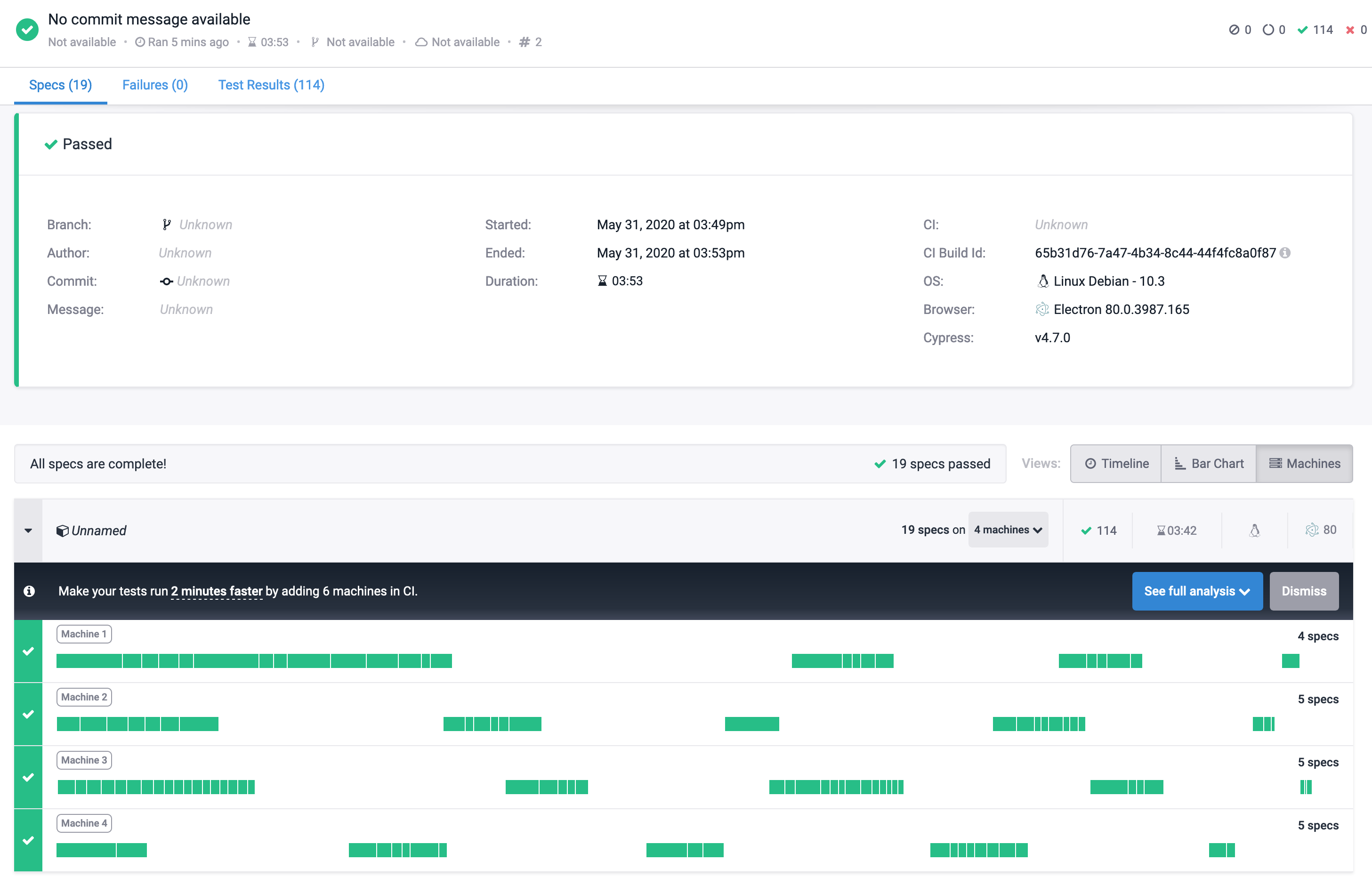Click the package box icon beside Unnamed
Image resolution: width=1372 pixels, height=885 pixels.
pyautogui.click(x=62, y=531)
